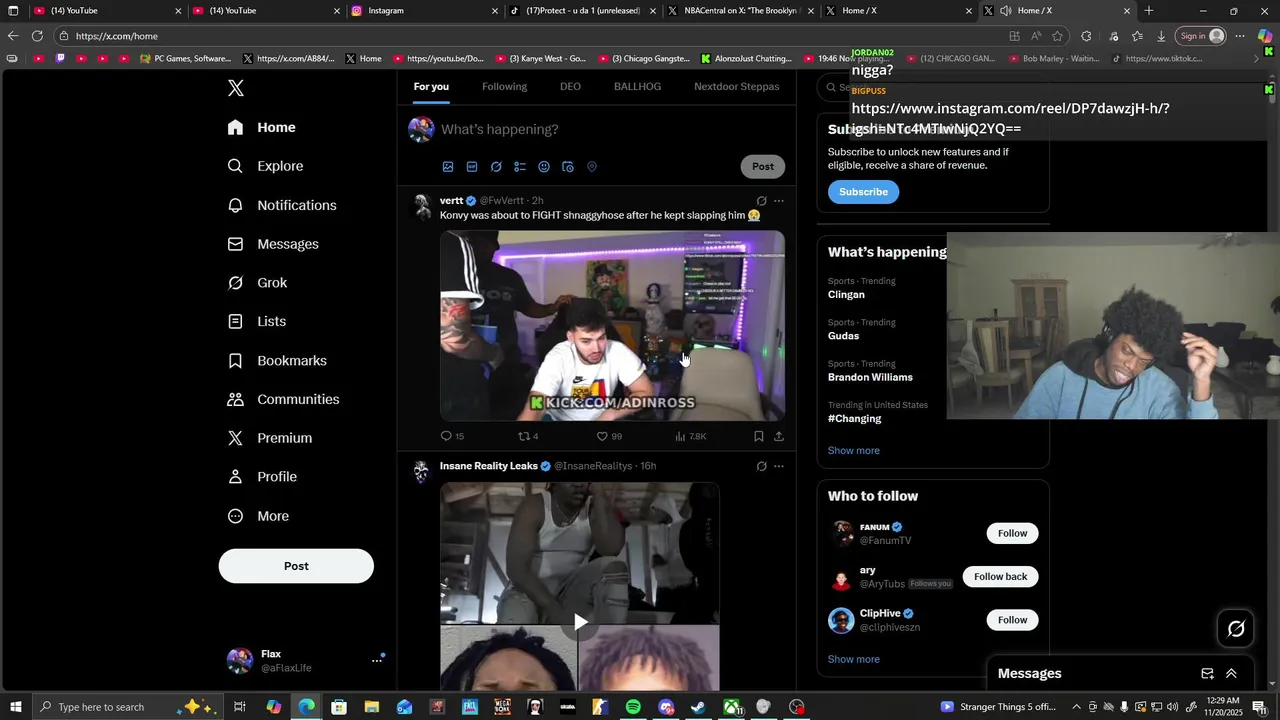Viewport: 1280px width, 720px height.
Task: Switch to the For you tab
Action: point(431,86)
